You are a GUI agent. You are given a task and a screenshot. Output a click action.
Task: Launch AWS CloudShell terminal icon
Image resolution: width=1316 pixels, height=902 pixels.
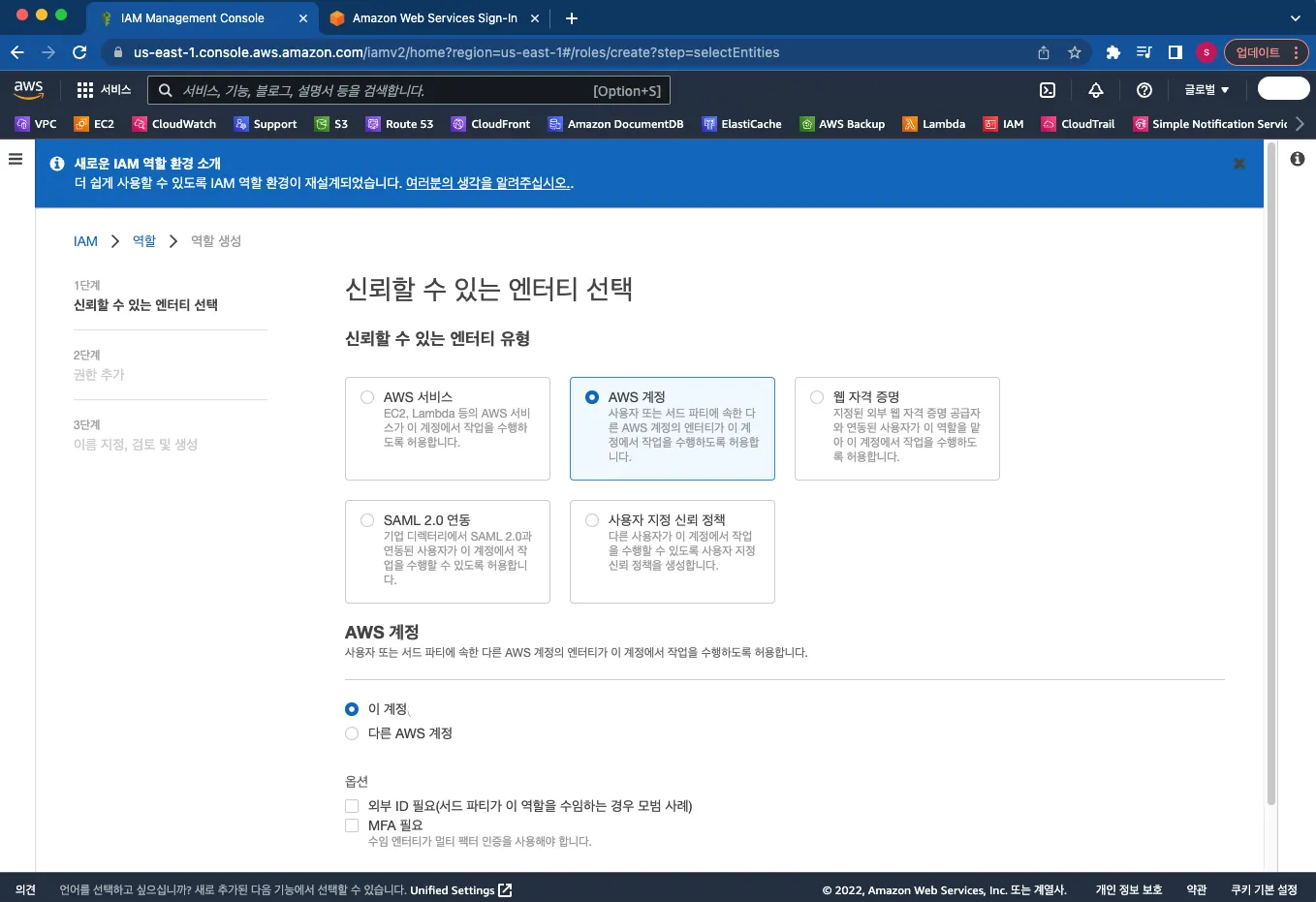click(1048, 90)
